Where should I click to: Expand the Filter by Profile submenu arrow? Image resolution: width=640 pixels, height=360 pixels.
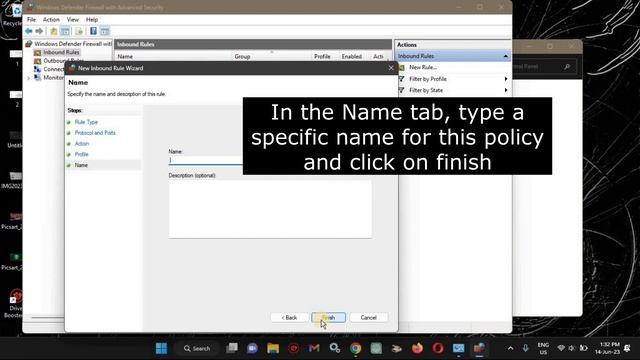point(506,79)
